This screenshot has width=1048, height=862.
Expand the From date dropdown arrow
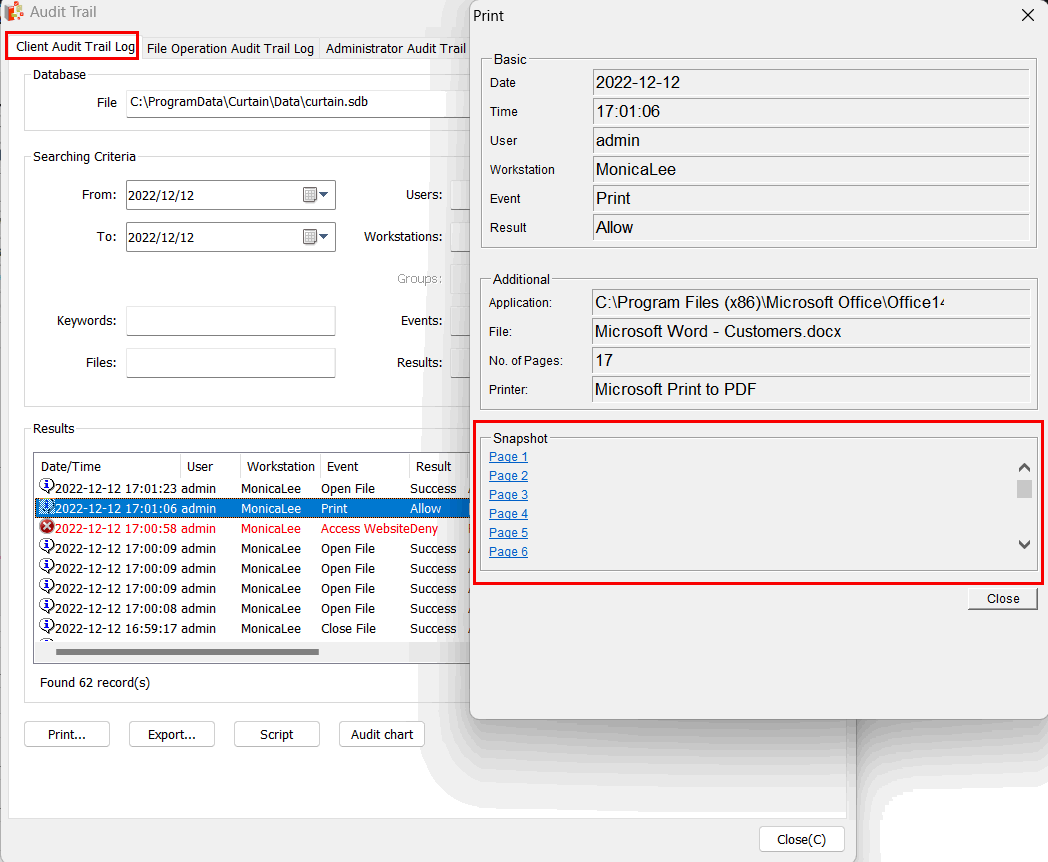point(325,195)
